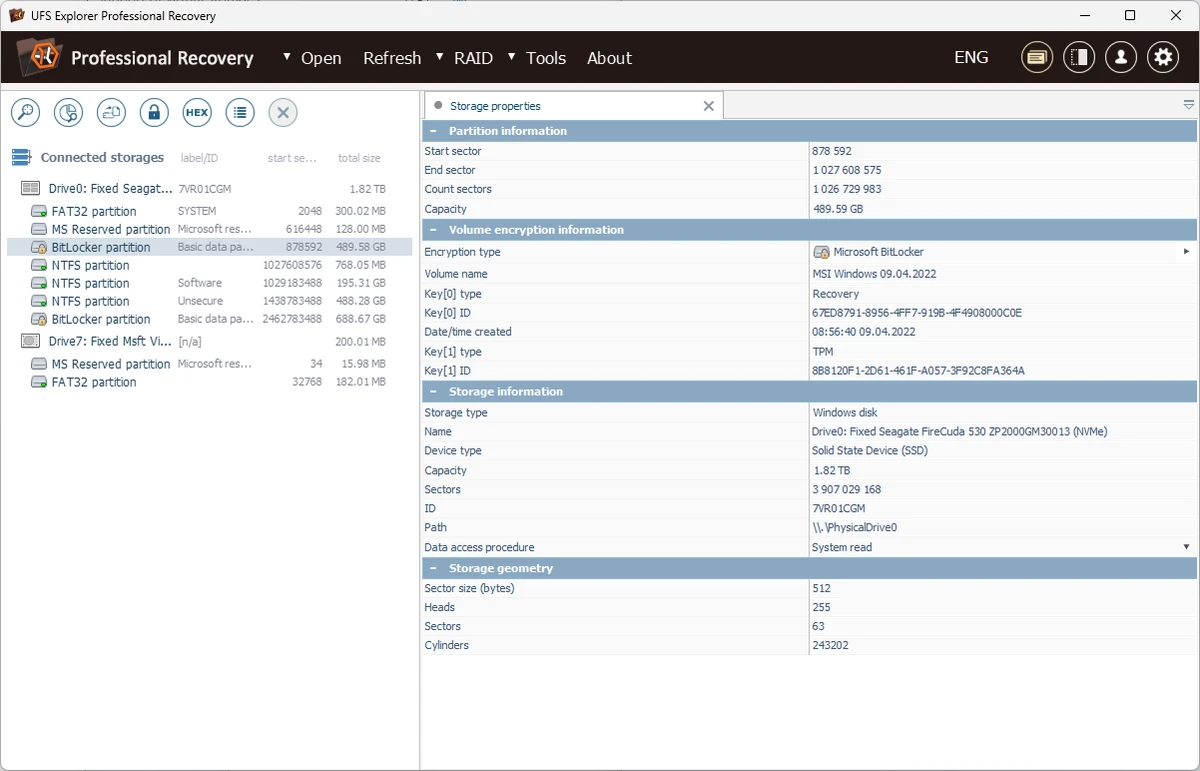Click Device type Solid State Device value

tap(870, 451)
